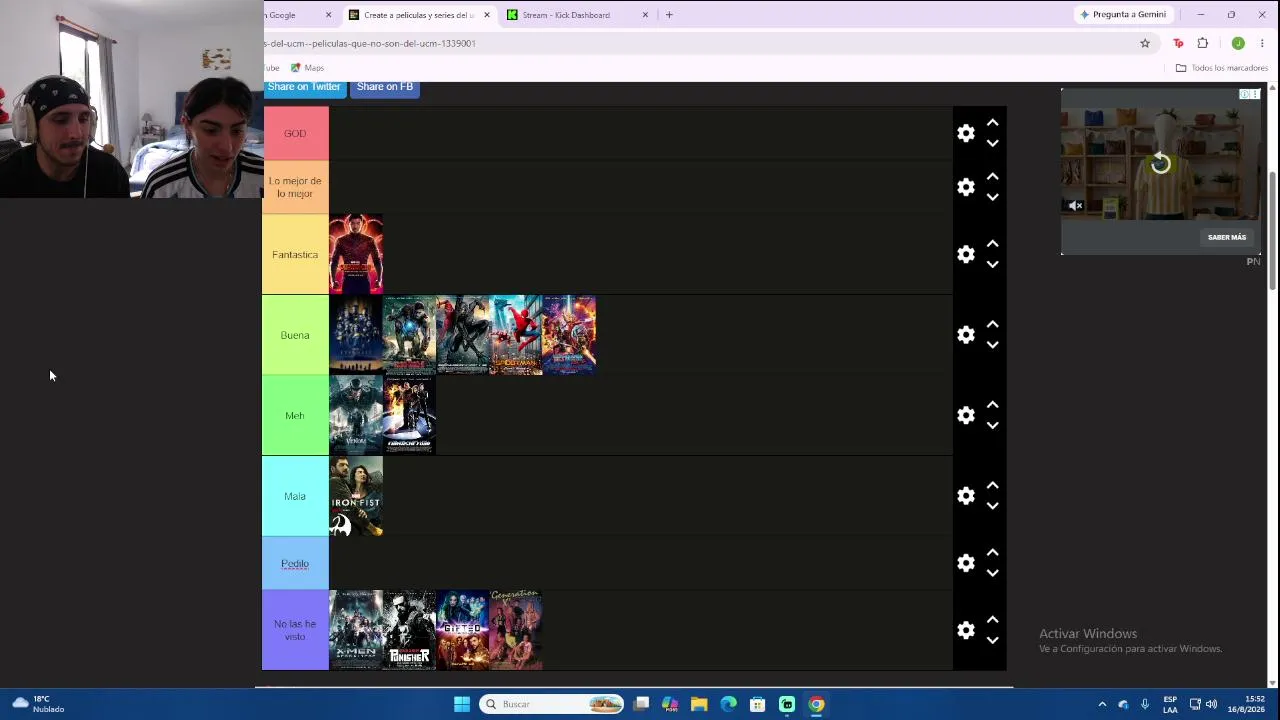Select the Mala tier label
Screen dimensions: 1280x720
(x=295, y=496)
